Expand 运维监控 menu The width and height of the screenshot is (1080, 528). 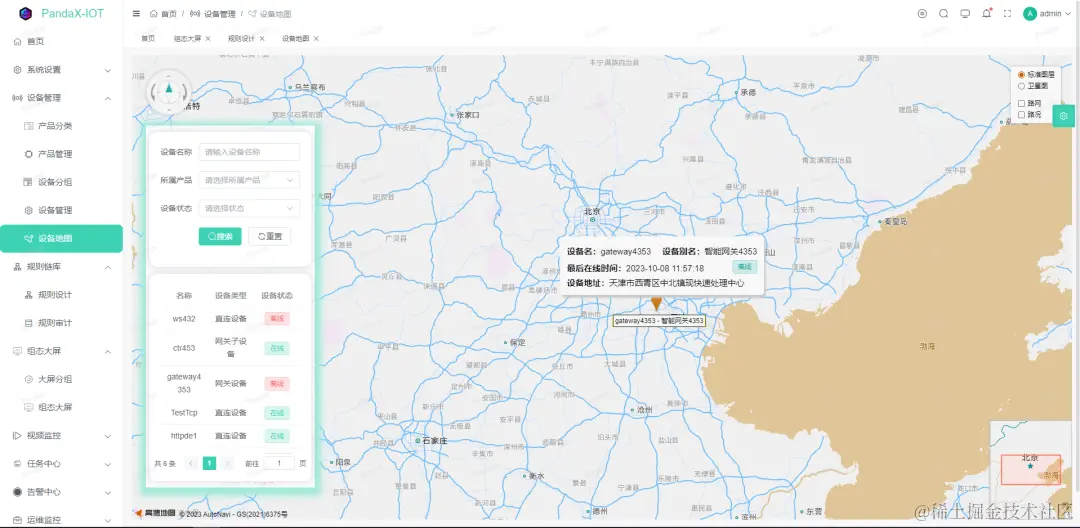[61, 520]
